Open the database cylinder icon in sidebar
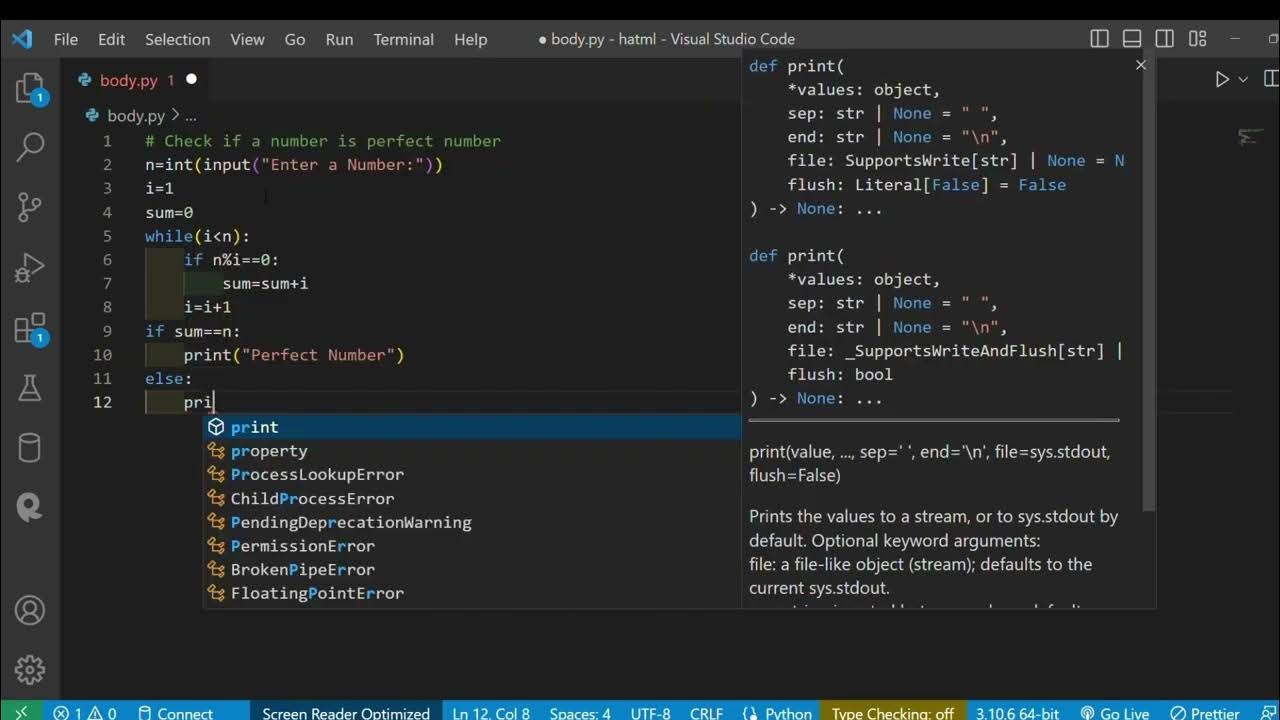The image size is (1280, 720). tap(30, 447)
